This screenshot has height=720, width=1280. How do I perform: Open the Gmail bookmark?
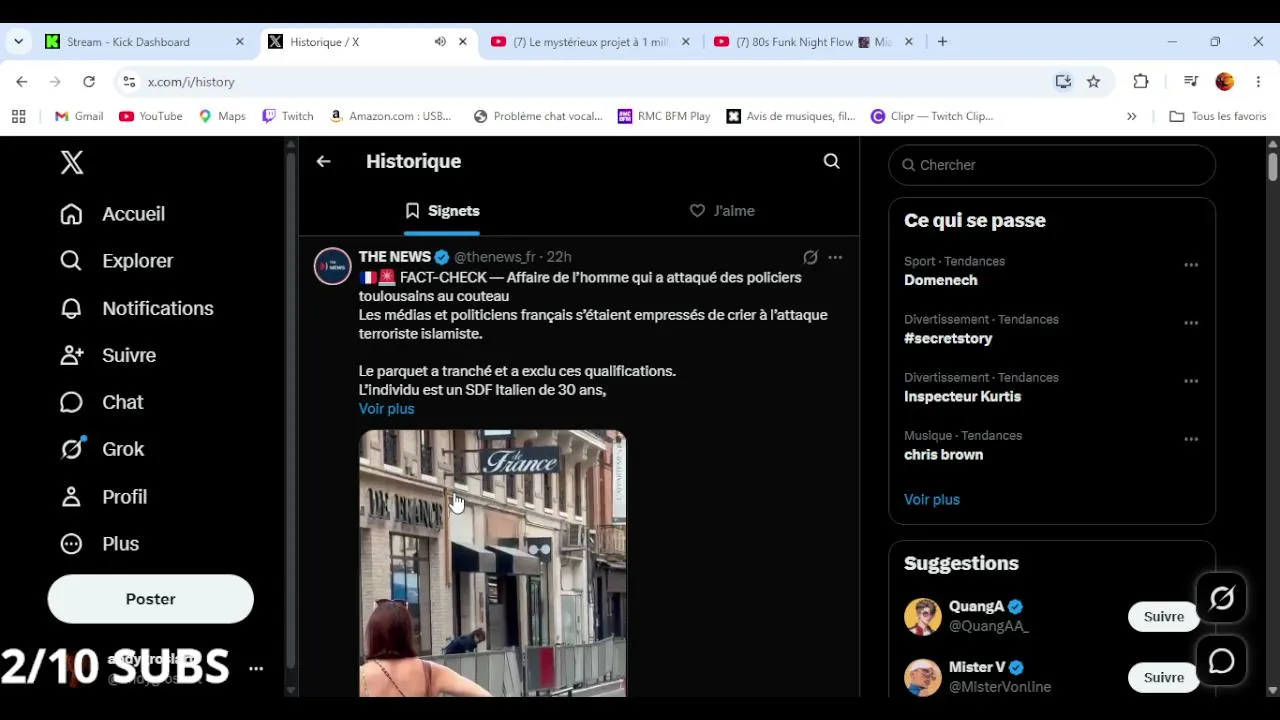click(x=79, y=116)
